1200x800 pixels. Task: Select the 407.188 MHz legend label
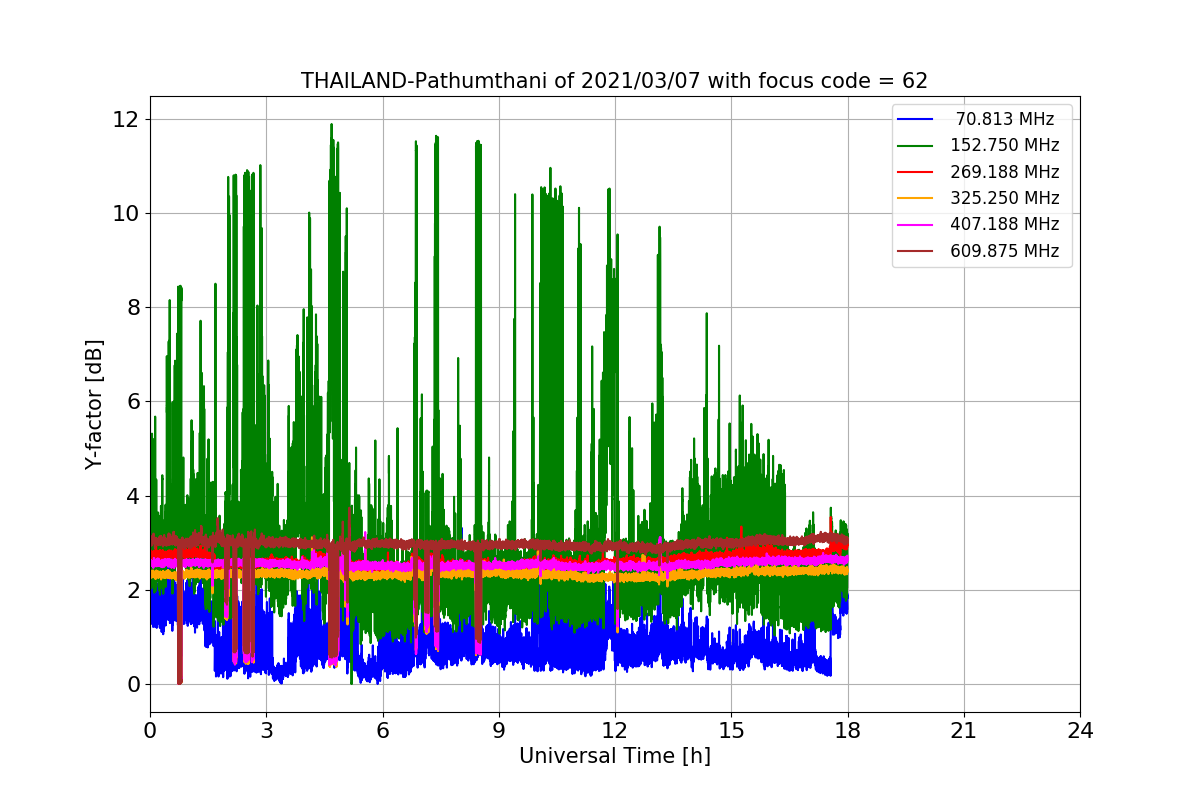click(x=1005, y=224)
